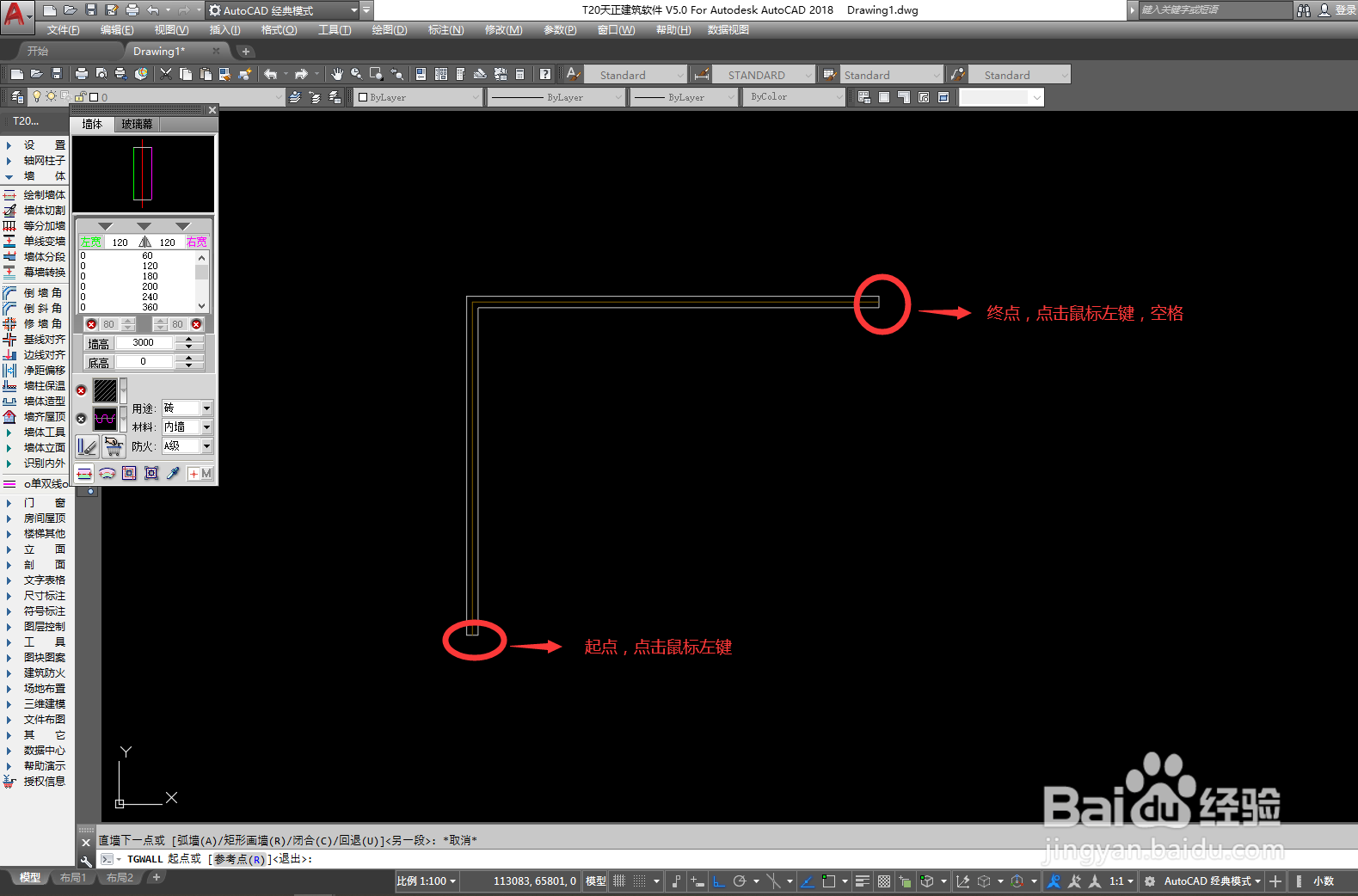Viewport: 1358px width, 896px height.
Task: Click the 倒墙角 fillet wall tool
Action: tap(34, 292)
